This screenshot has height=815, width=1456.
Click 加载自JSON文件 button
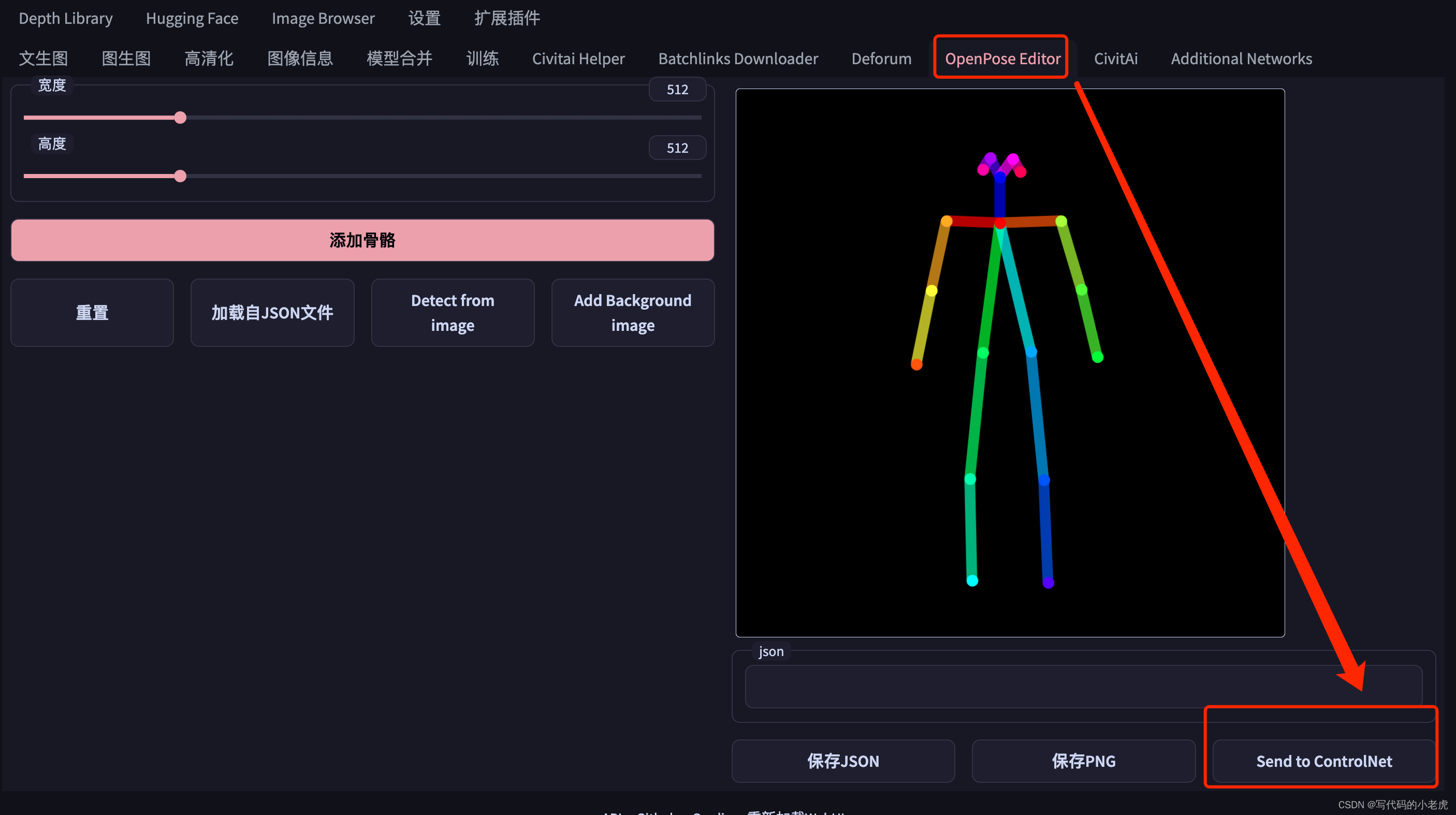pyautogui.click(x=272, y=313)
